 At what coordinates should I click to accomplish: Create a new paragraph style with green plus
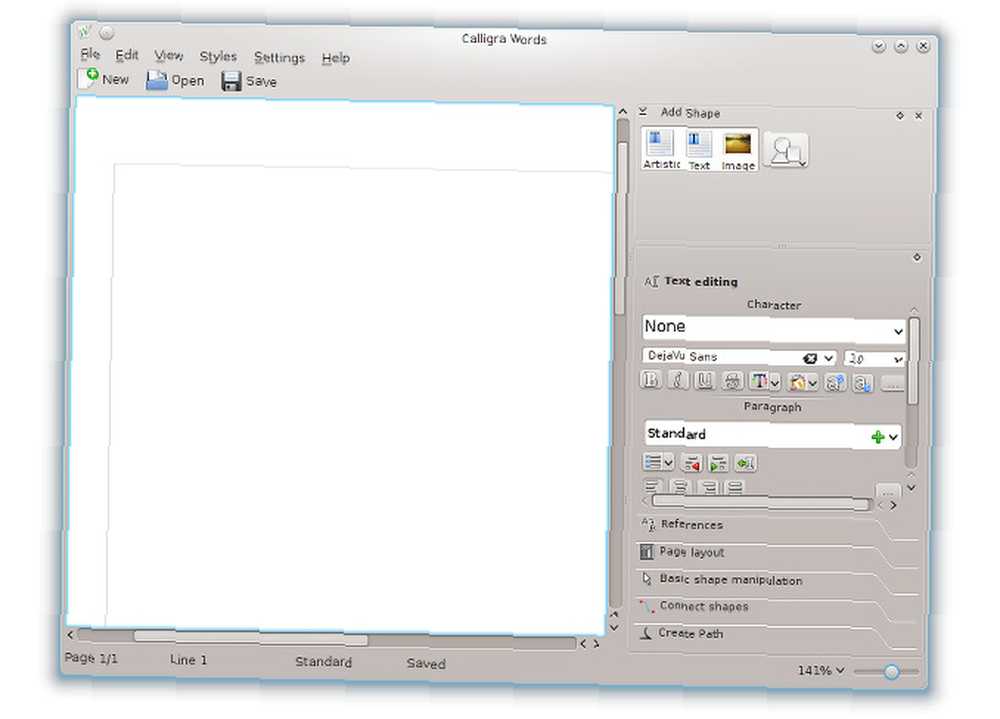tap(878, 437)
